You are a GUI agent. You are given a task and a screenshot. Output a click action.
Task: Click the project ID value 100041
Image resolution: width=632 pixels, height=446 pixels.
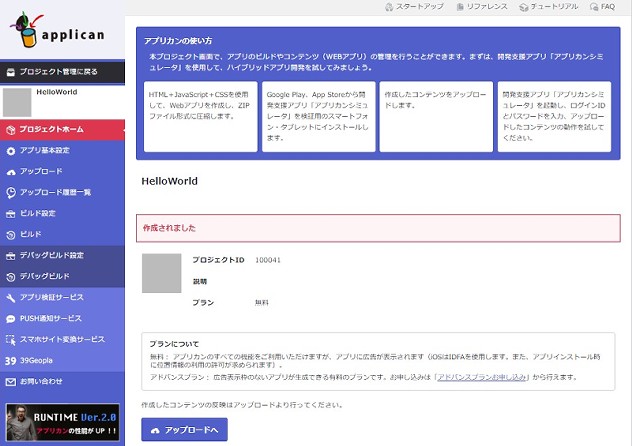point(268,260)
